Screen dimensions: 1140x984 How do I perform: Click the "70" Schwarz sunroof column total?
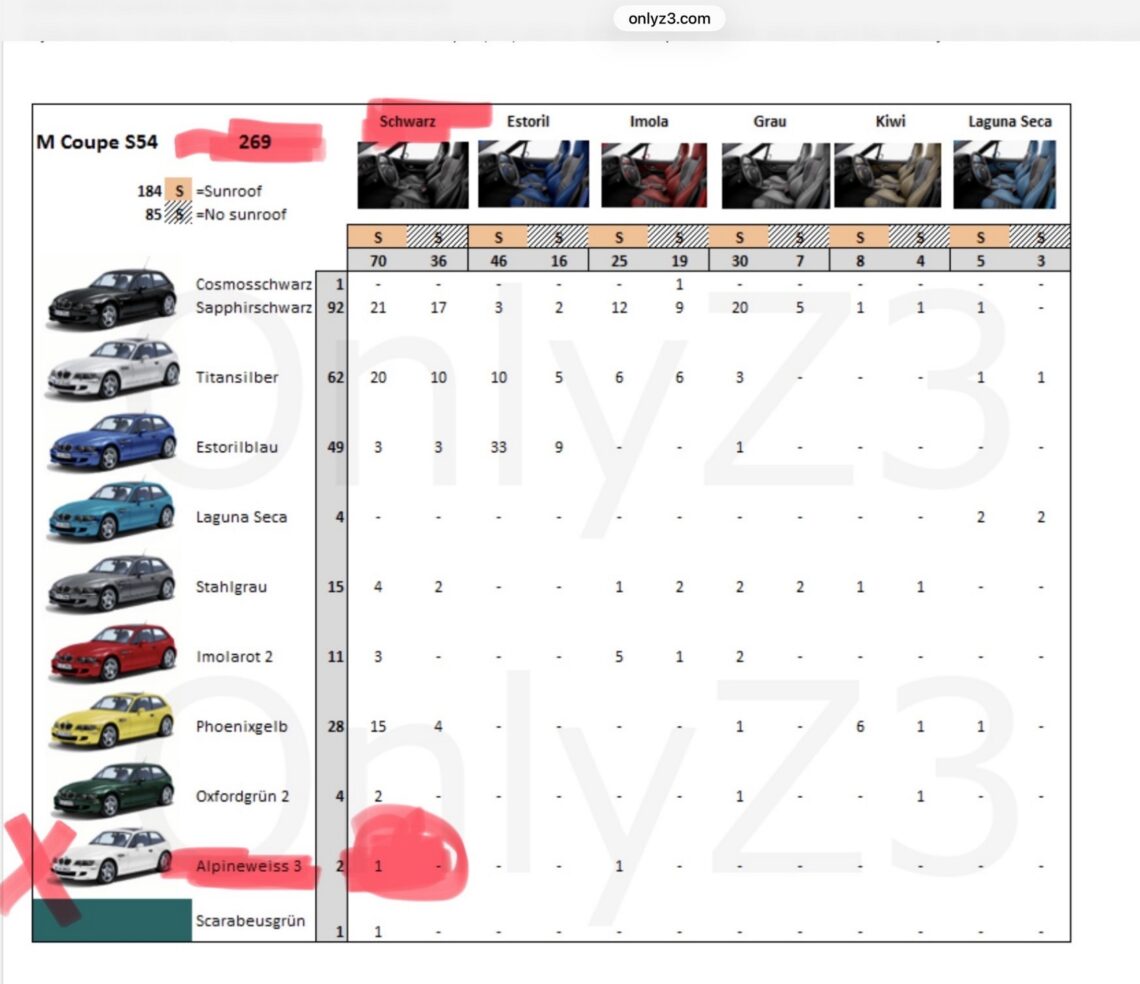[x=378, y=261]
